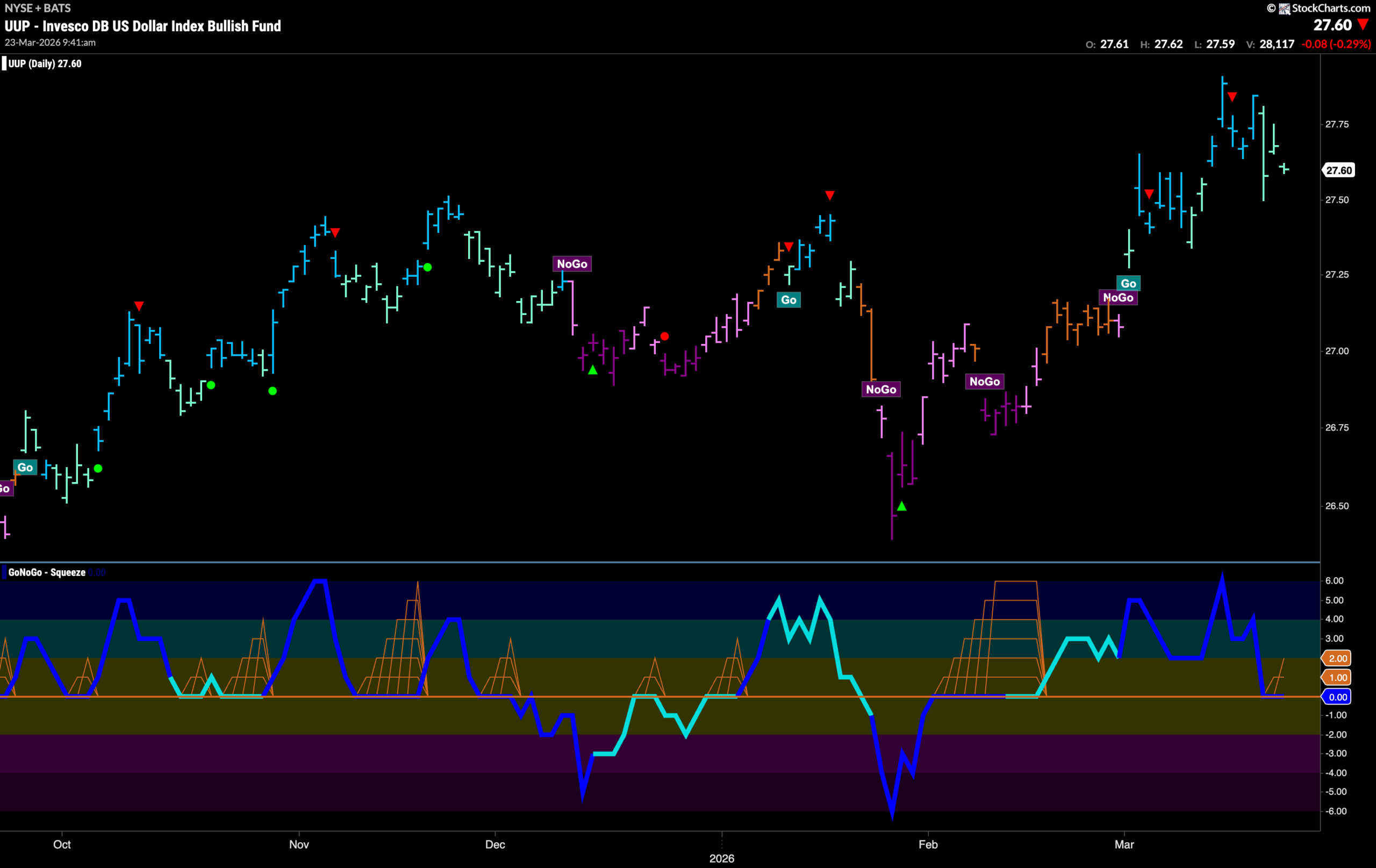Click the NoGo label in mid-February
The width and height of the screenshot is (1376, 868).
985,382
